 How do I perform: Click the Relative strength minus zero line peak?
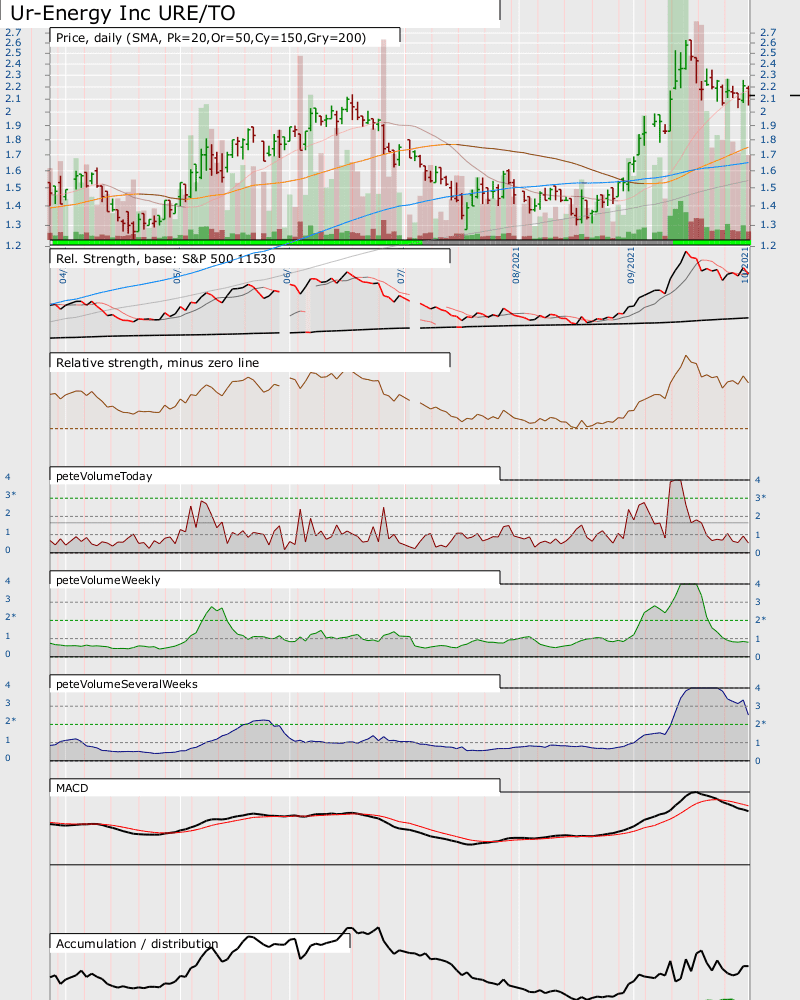[x=686, y=357]
